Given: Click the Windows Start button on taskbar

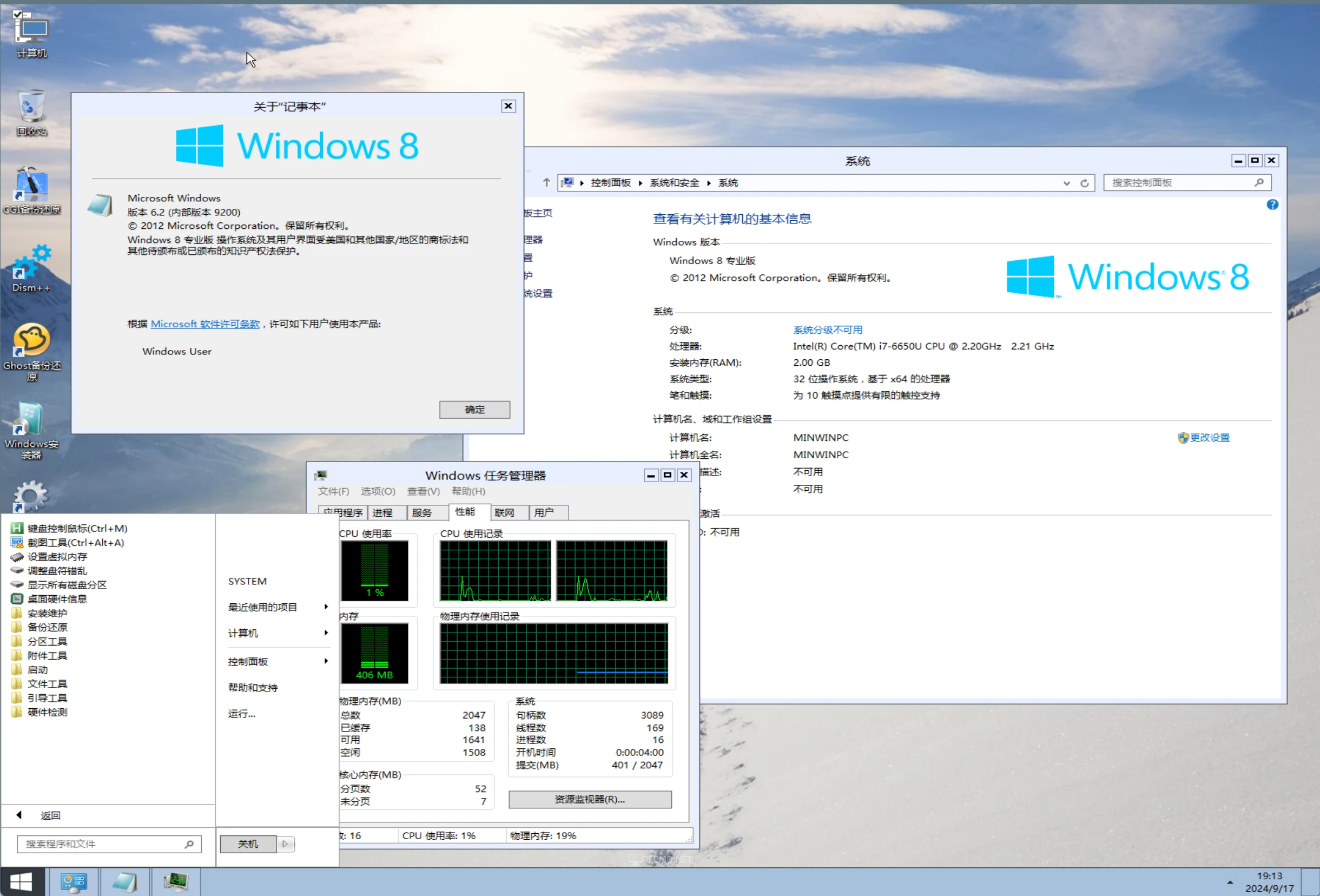Looking at the screenshot, I should point(22,882).
